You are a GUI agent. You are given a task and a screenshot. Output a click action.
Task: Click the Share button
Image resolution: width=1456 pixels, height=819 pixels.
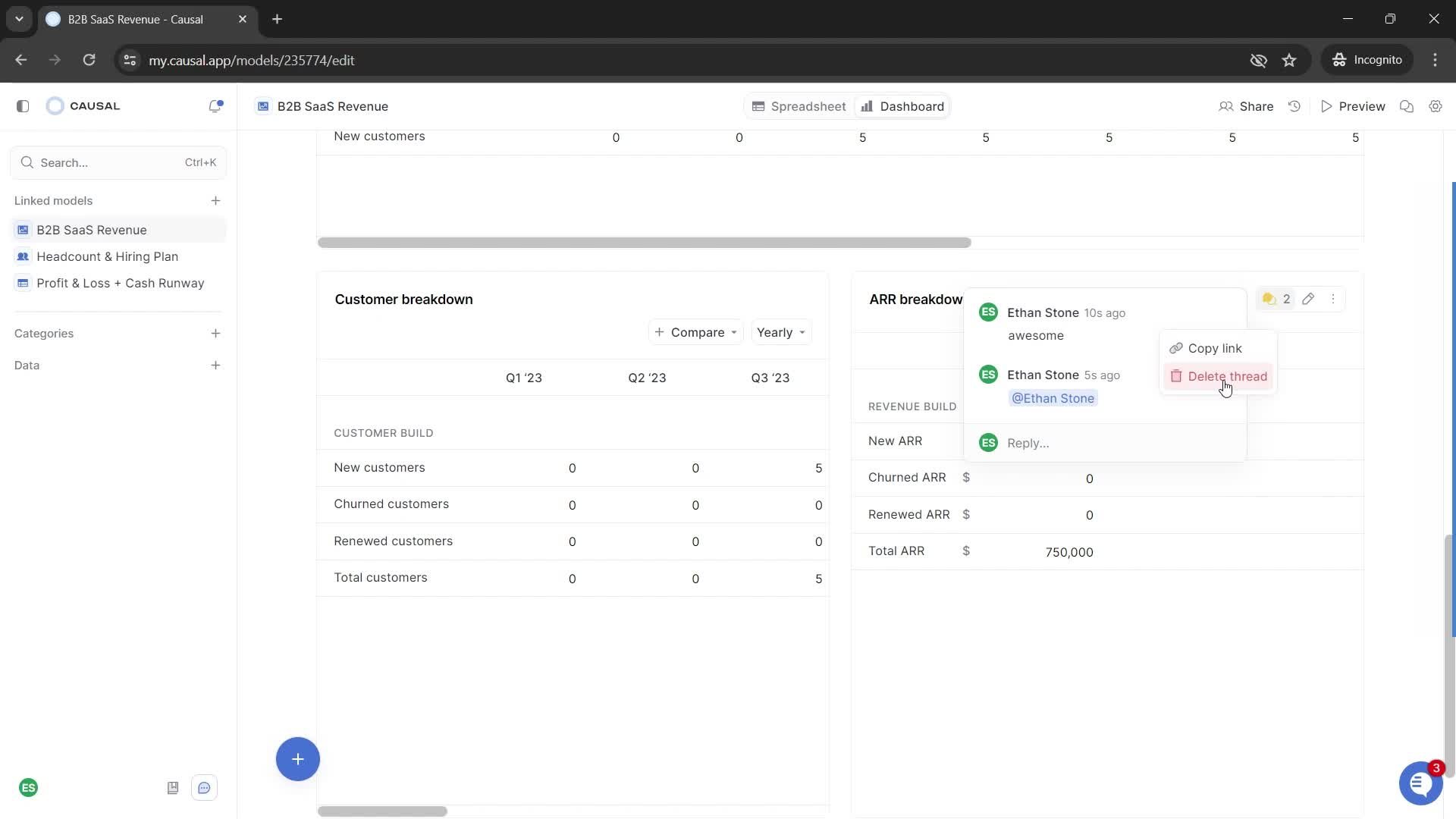(x=1246, y=106)
